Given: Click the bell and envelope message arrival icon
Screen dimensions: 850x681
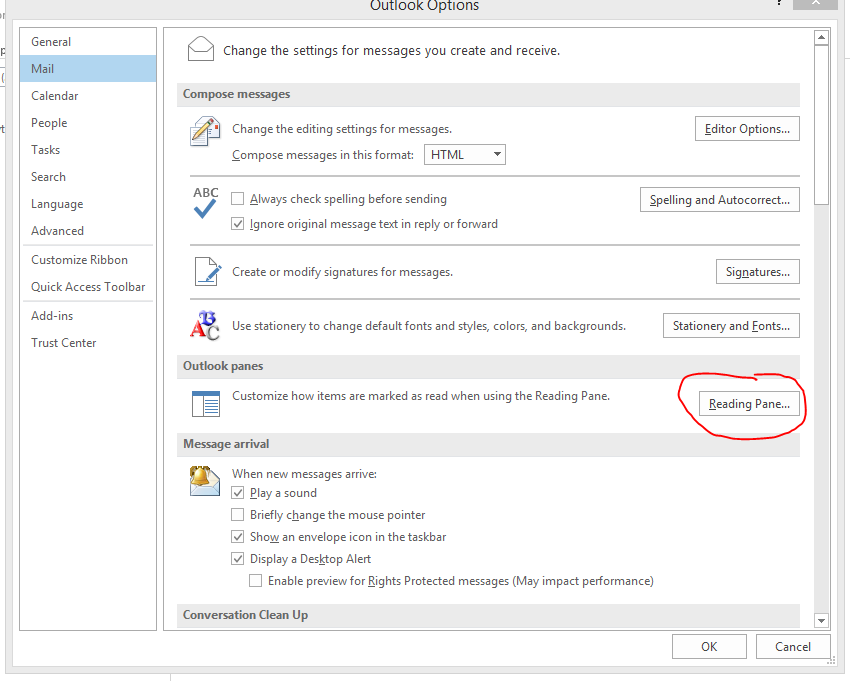Looking at the screenshot, I should click(x=204, y=481).
